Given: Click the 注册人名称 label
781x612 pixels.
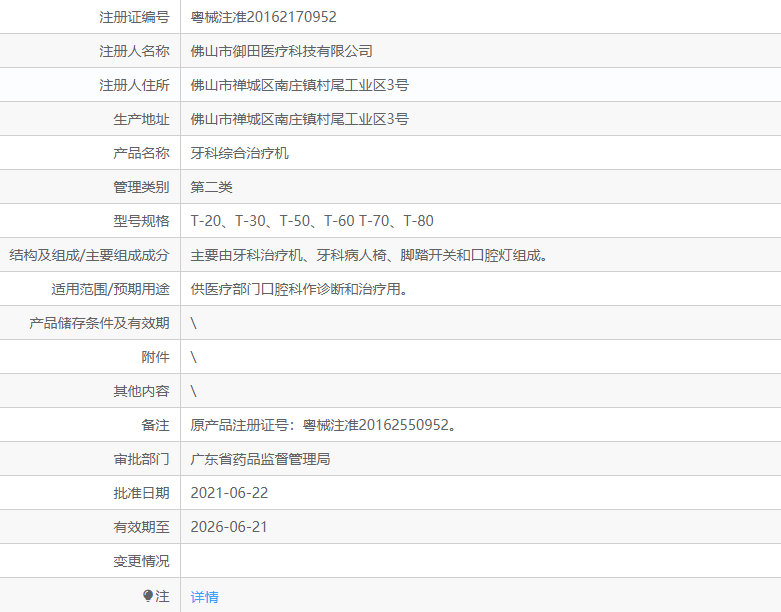Looking at the screenshot, I should (134, 51).
